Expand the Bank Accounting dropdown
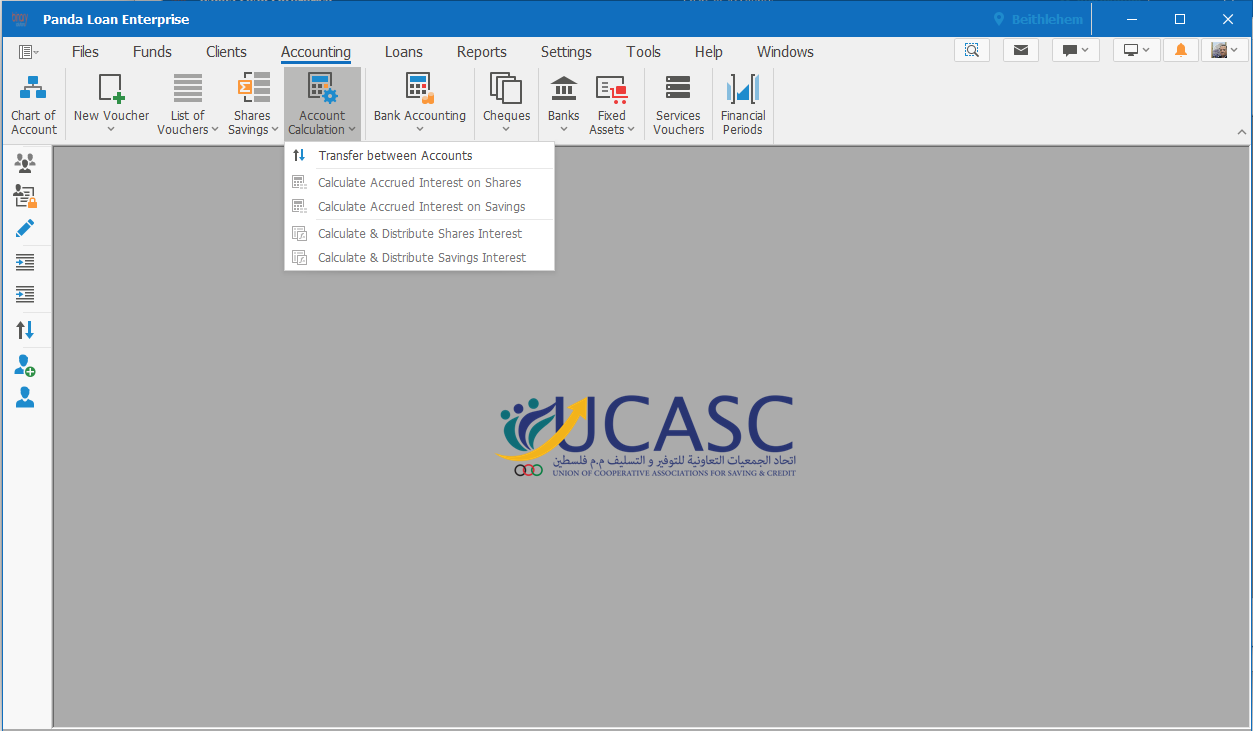 [420, 129]
